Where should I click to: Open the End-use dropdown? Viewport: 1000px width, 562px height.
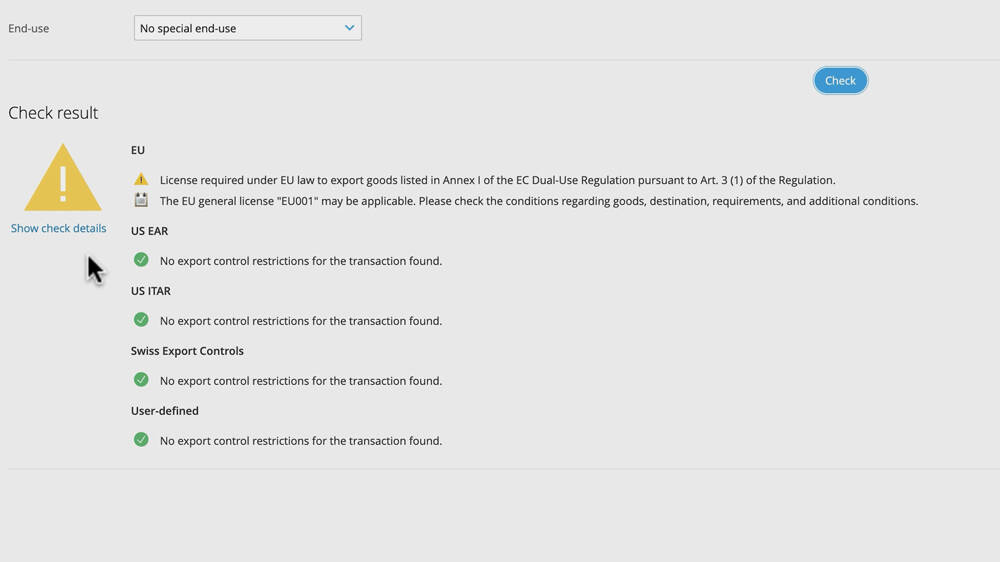(x=247, y=28)
